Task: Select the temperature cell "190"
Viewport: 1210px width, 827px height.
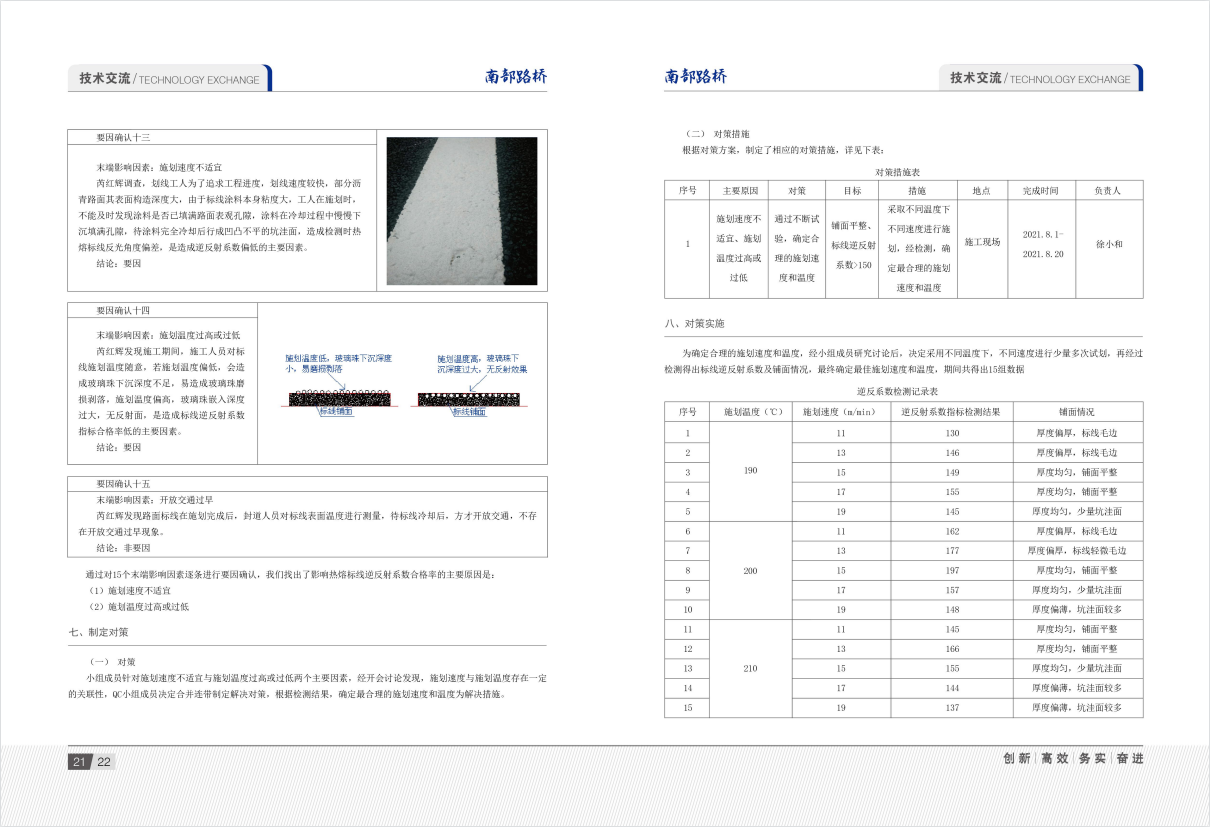Action: (751, 471)
